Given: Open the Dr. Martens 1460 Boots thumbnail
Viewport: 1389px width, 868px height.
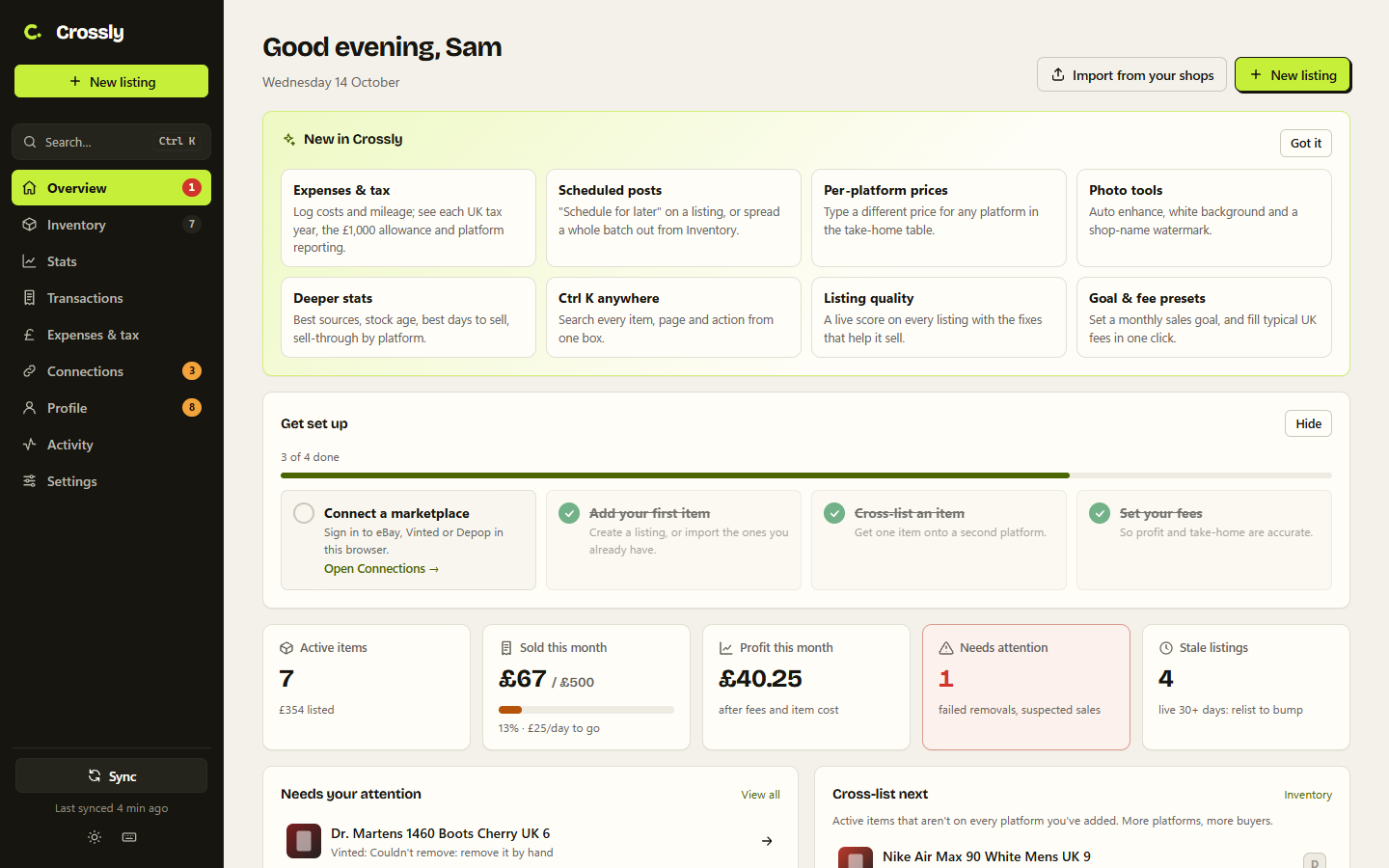Looking at the screenshot, I should click(304, 841).
